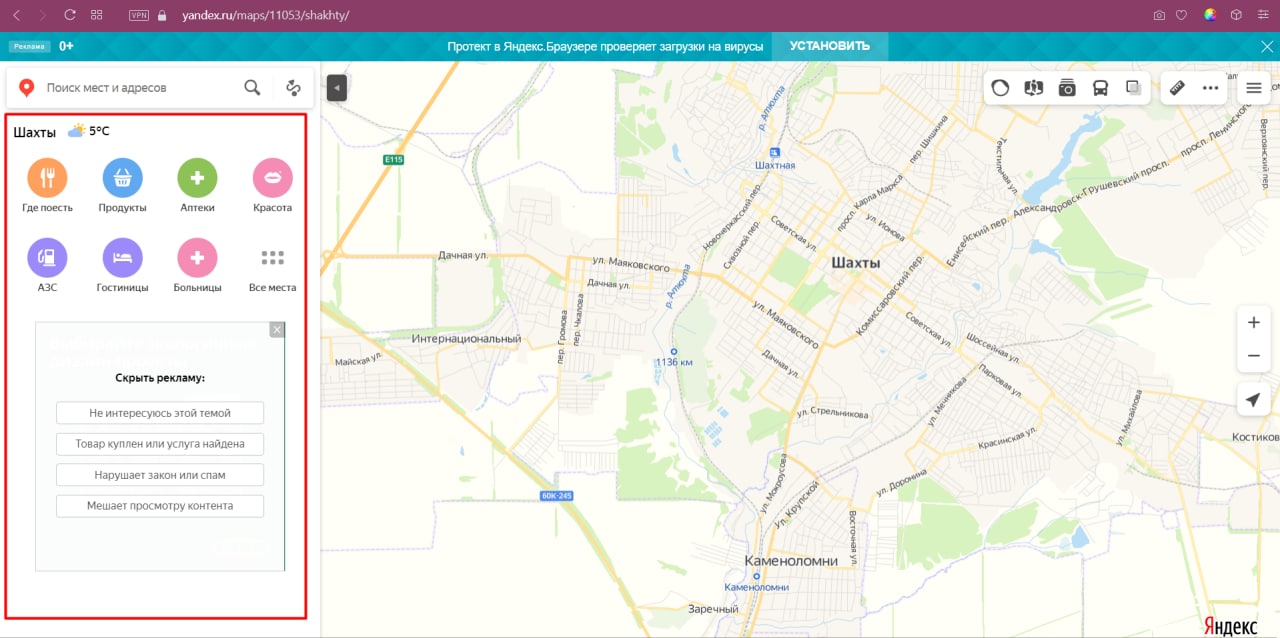Screen dimensions: 1280x638
Task: Click the Шахтная railway station marker
Action: pos(775,153)
